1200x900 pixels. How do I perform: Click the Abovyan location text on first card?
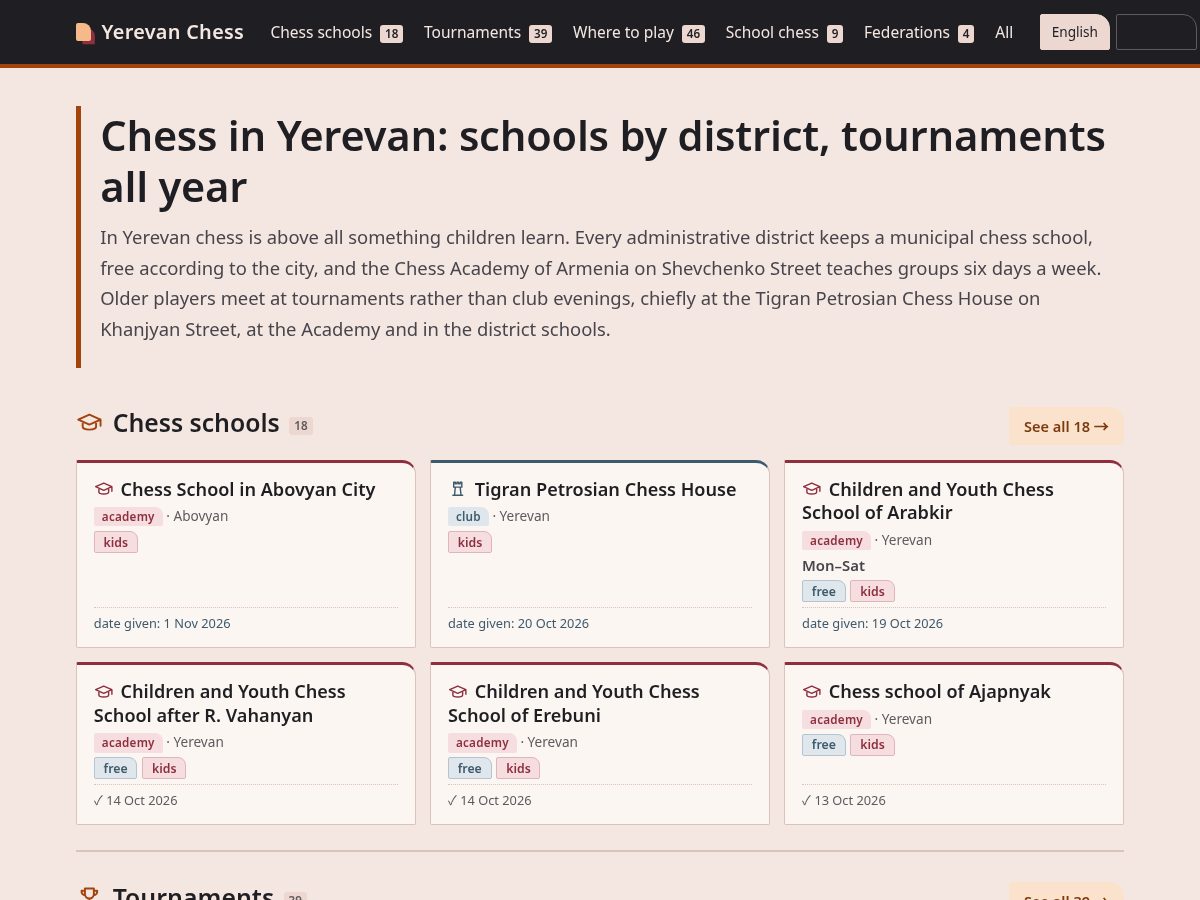(200, 516)
